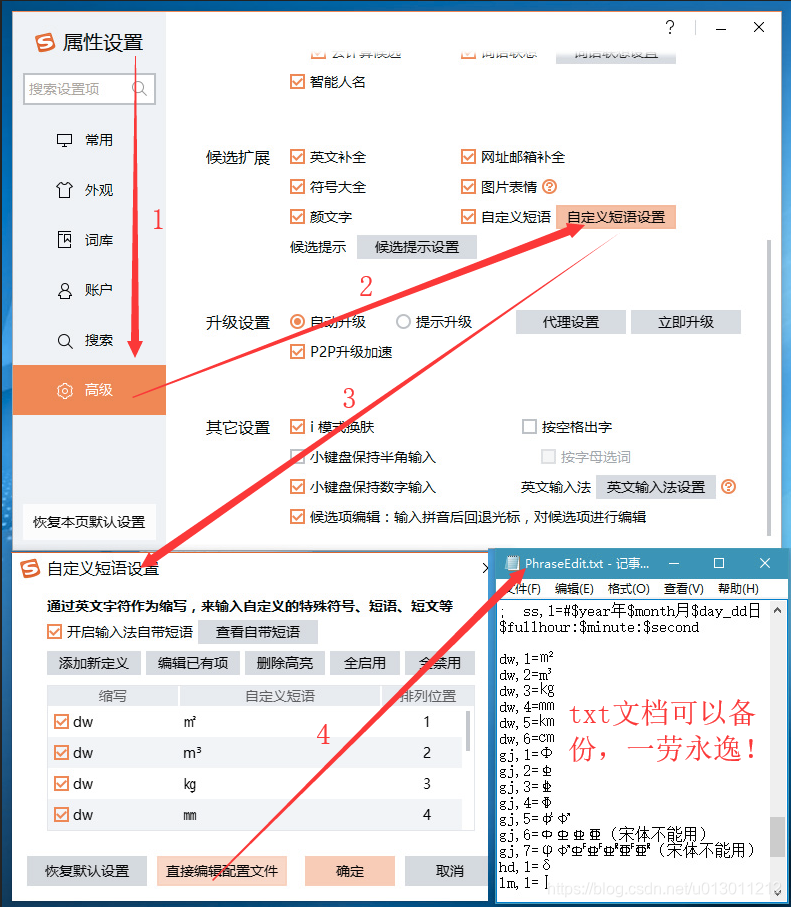Click 恢复默认设置 in phrase dialog
Image resolution: width=791 pixels, height=907 pixels.
click(x=87, y=871)
